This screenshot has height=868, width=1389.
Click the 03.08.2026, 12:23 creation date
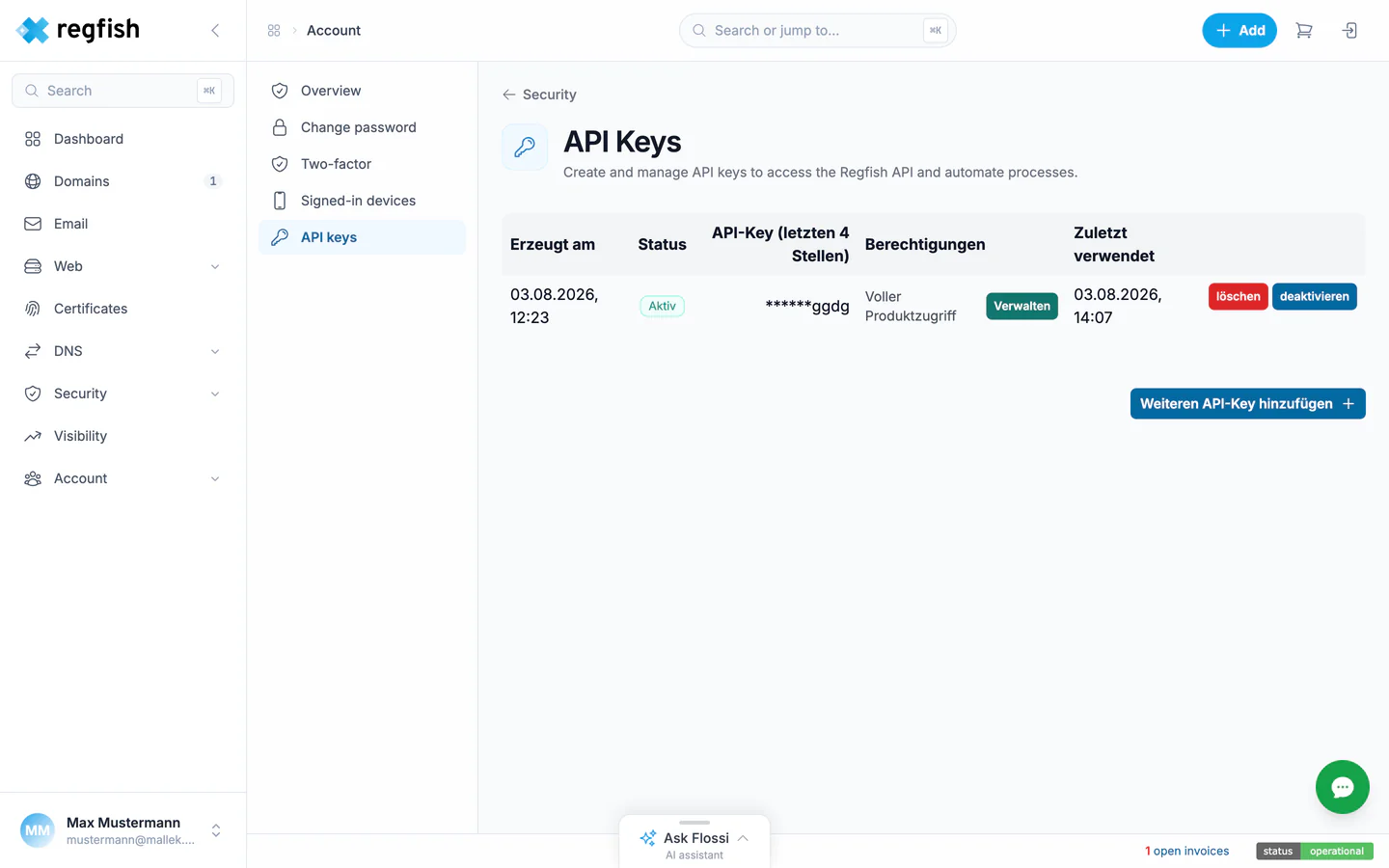tap(555, 306)
